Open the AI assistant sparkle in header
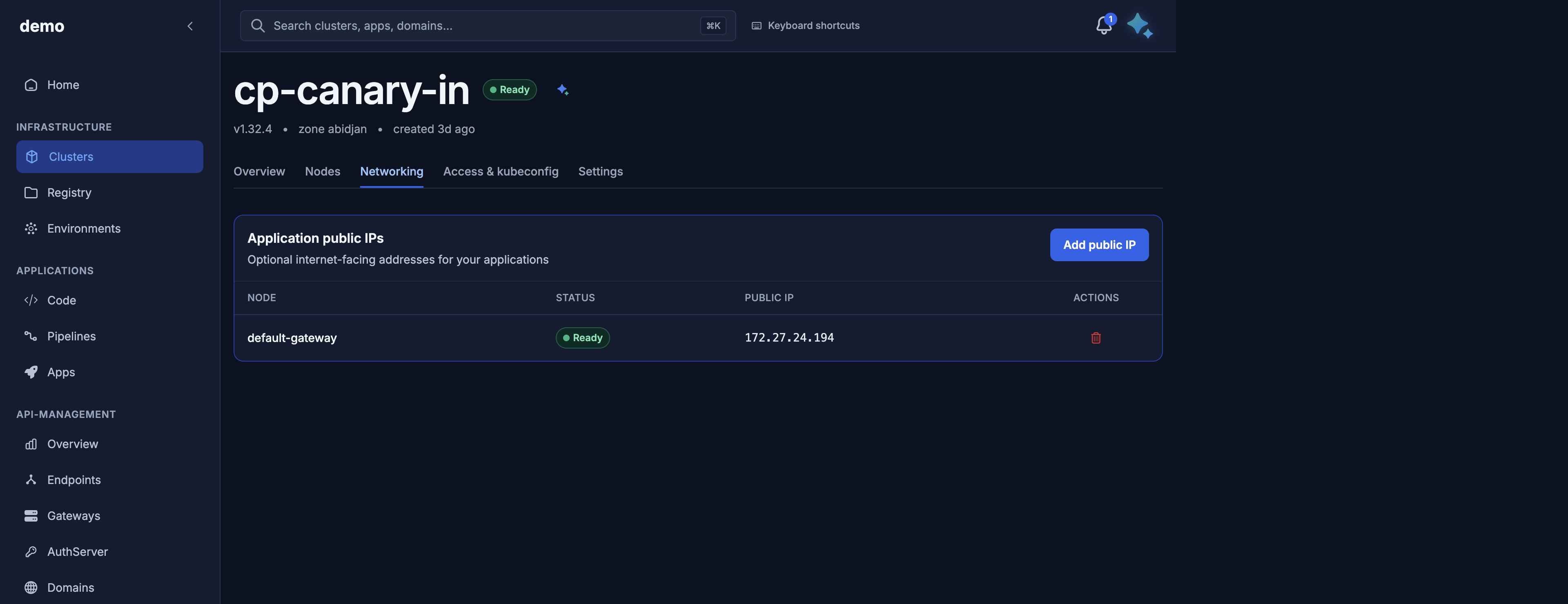 [x=1140, y=26]
